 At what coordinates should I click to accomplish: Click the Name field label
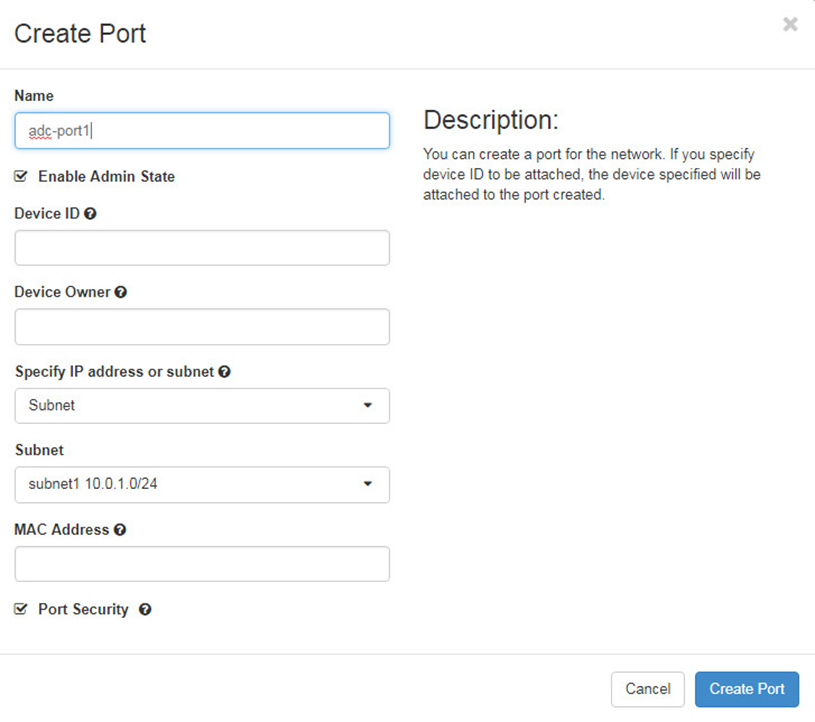pos(34,96)
